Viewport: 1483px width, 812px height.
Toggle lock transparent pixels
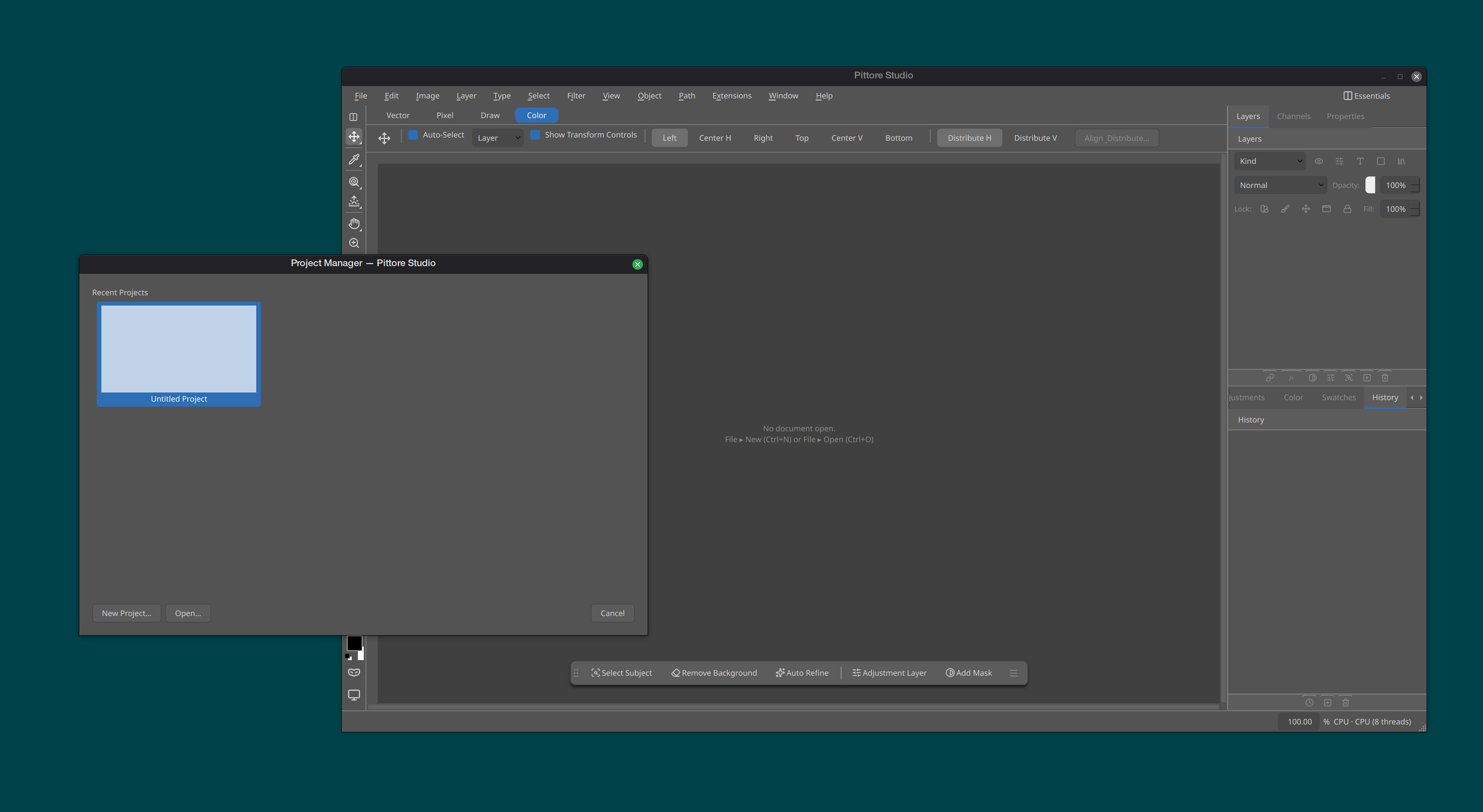click(1264, 209)
